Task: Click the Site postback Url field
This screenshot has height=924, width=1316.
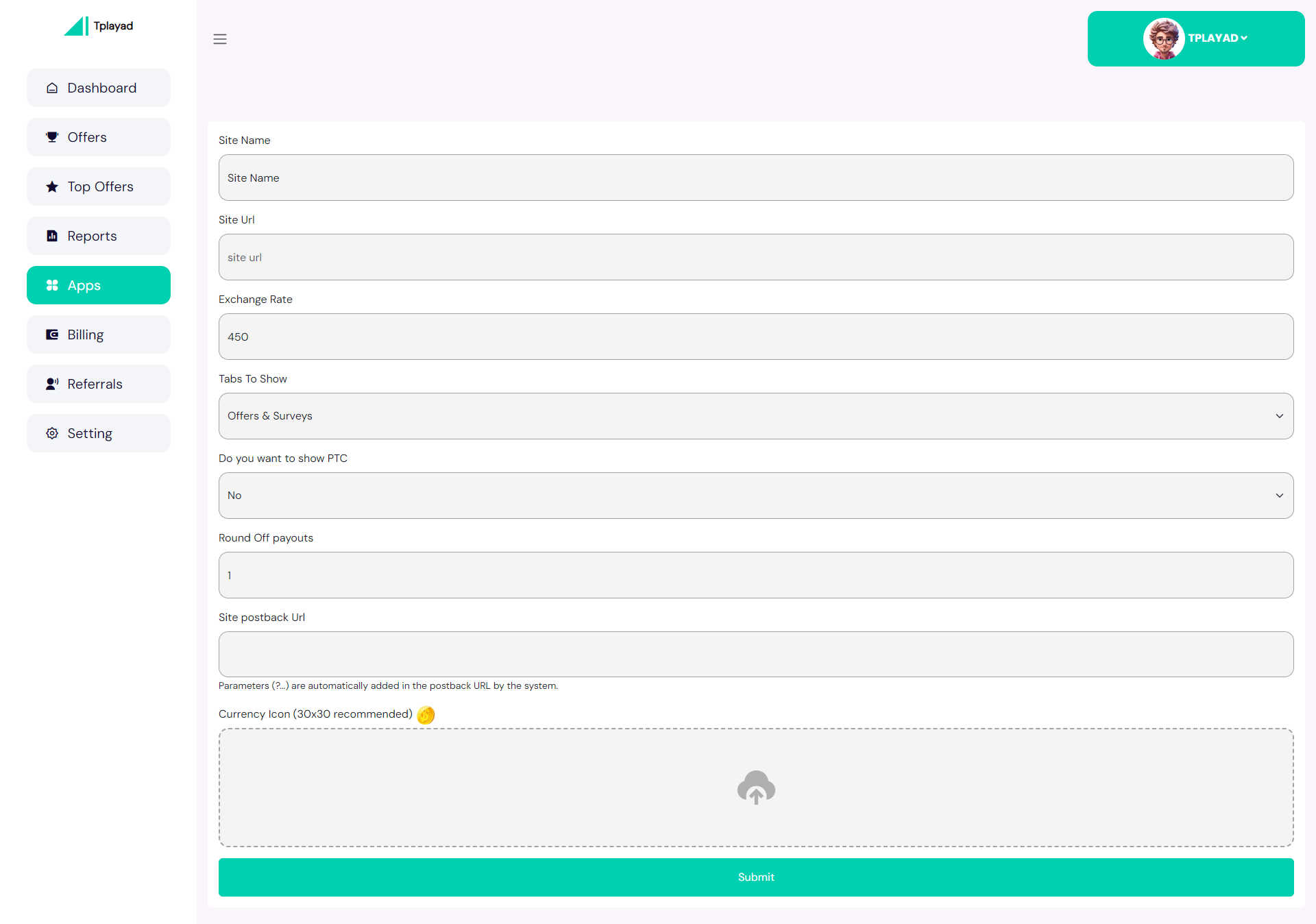Action: (x=755, y=655)
